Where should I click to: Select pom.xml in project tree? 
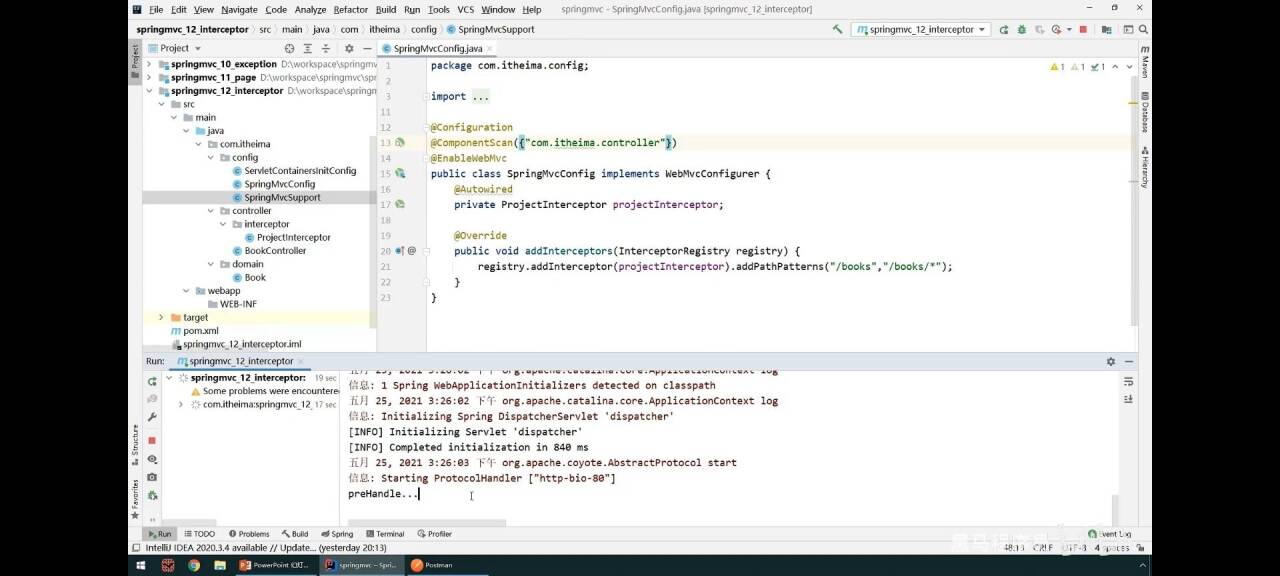point(194,331)
